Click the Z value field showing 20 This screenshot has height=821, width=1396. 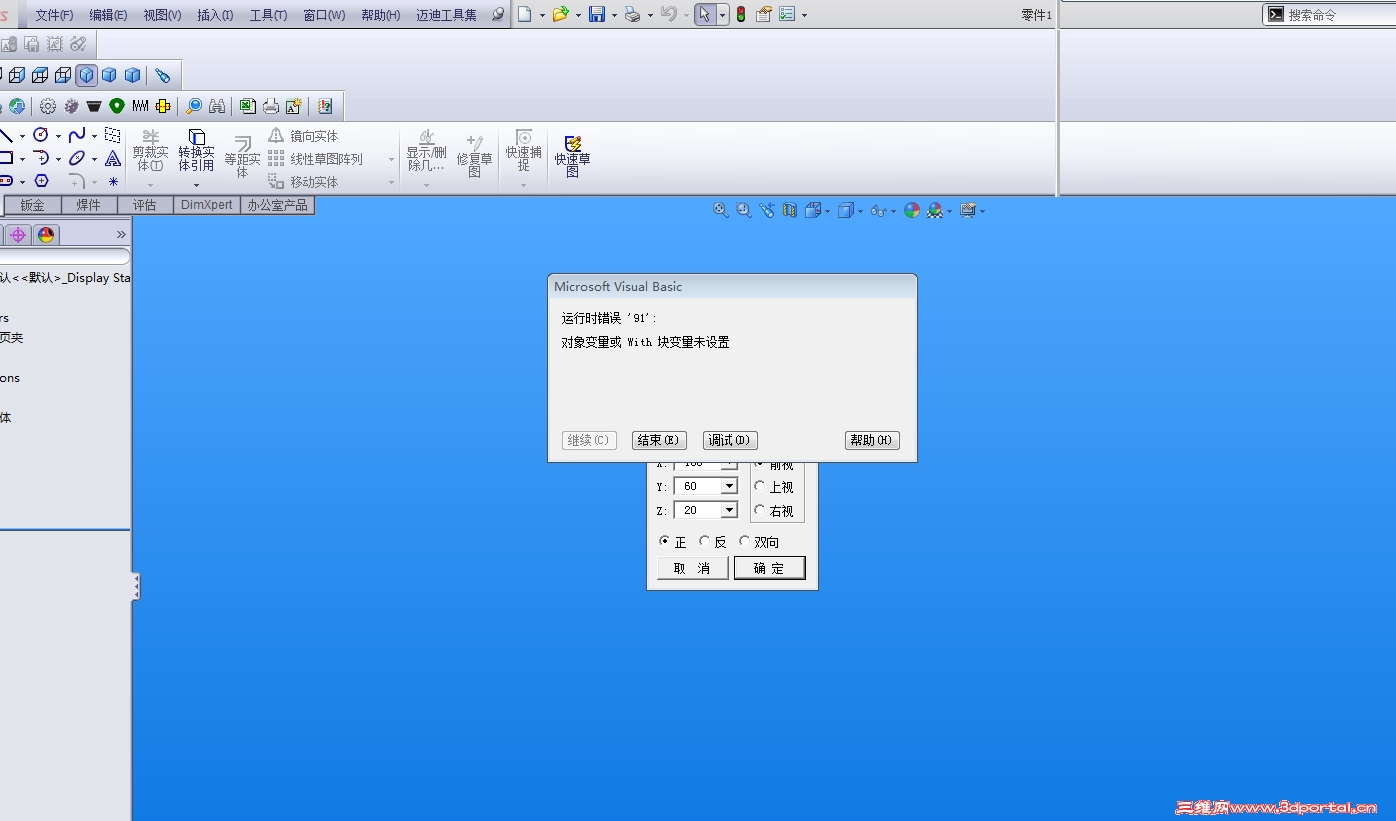pyautogui.click(x=698, y=510)
